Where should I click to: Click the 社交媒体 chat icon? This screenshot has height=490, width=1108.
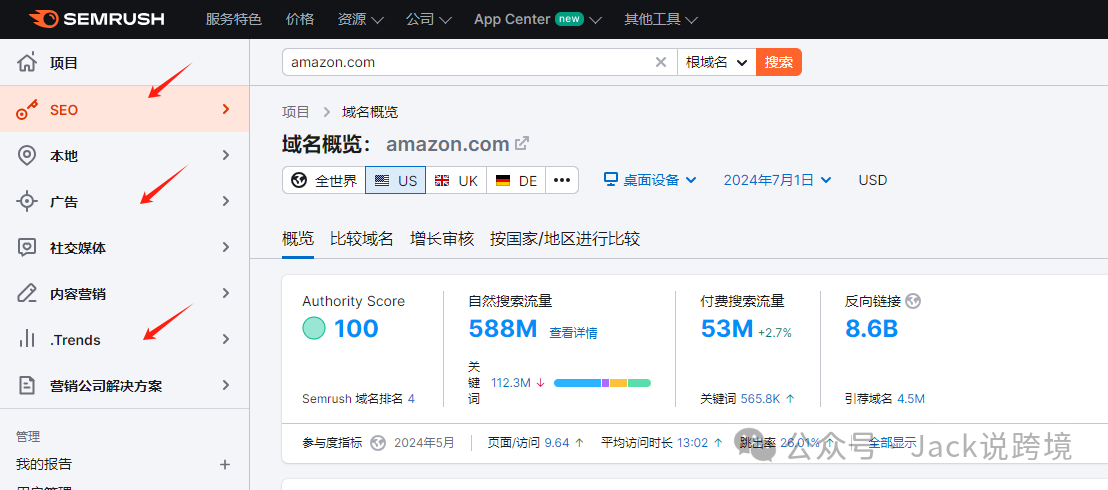[27, 247]
